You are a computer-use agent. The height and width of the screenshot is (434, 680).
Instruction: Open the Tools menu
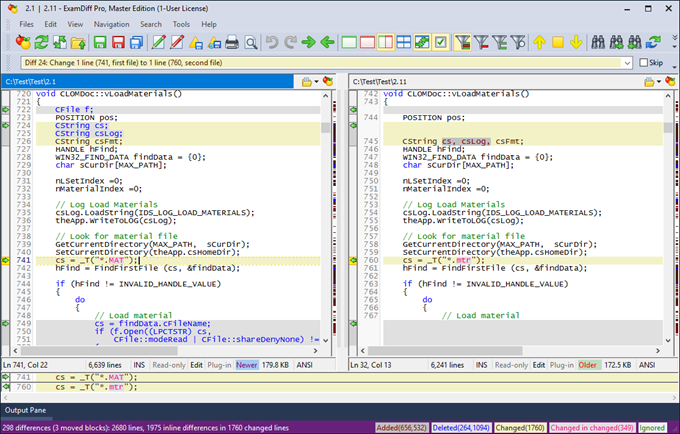180,23
